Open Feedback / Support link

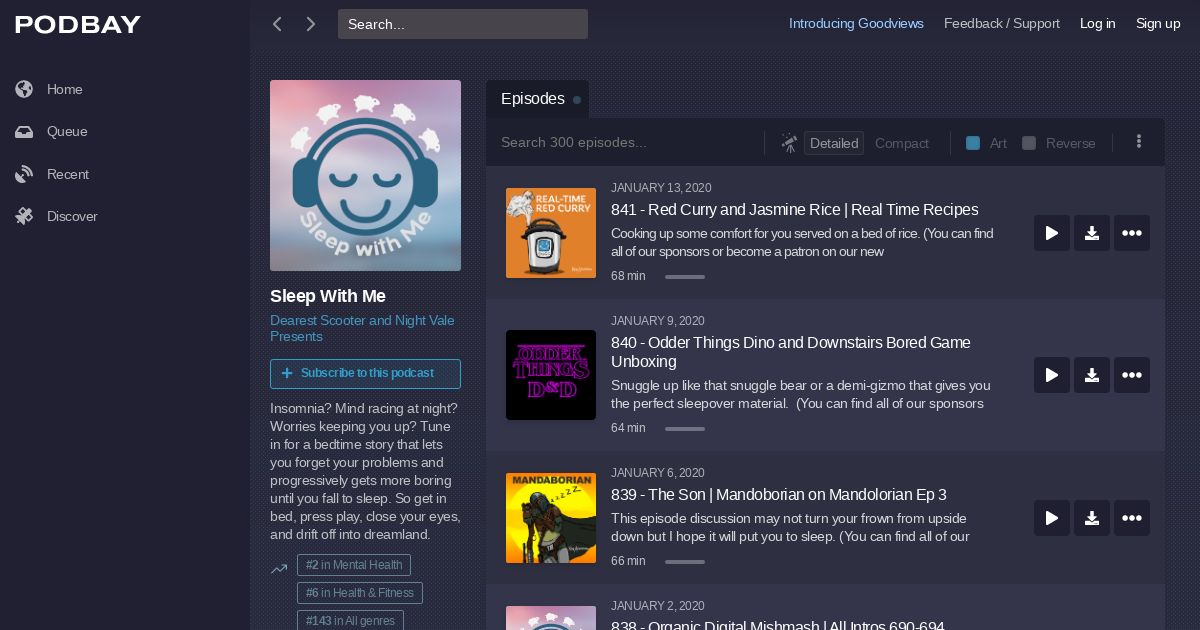coord(1002,23)
